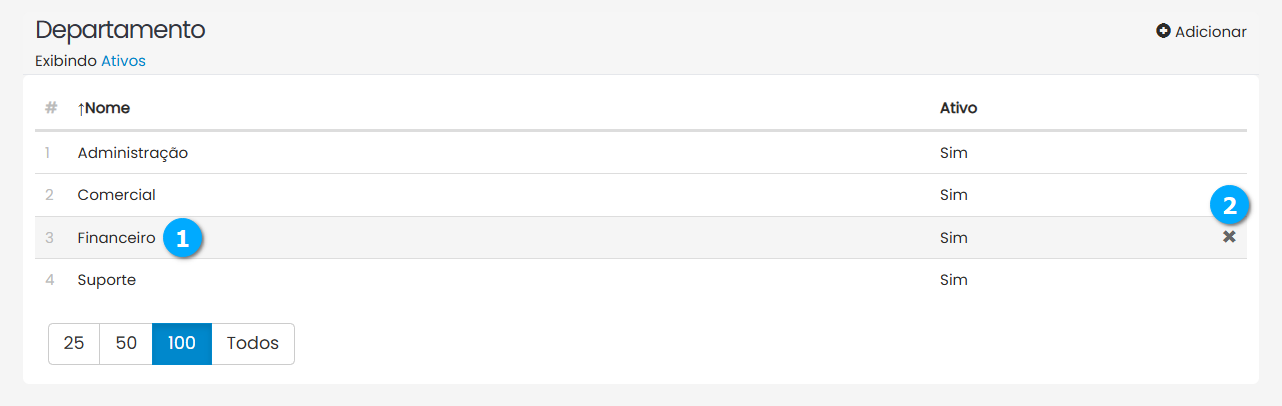Screen dimensions: 1282x406
Task: Click row number 4 for Suporte
Action: point(50,280)
